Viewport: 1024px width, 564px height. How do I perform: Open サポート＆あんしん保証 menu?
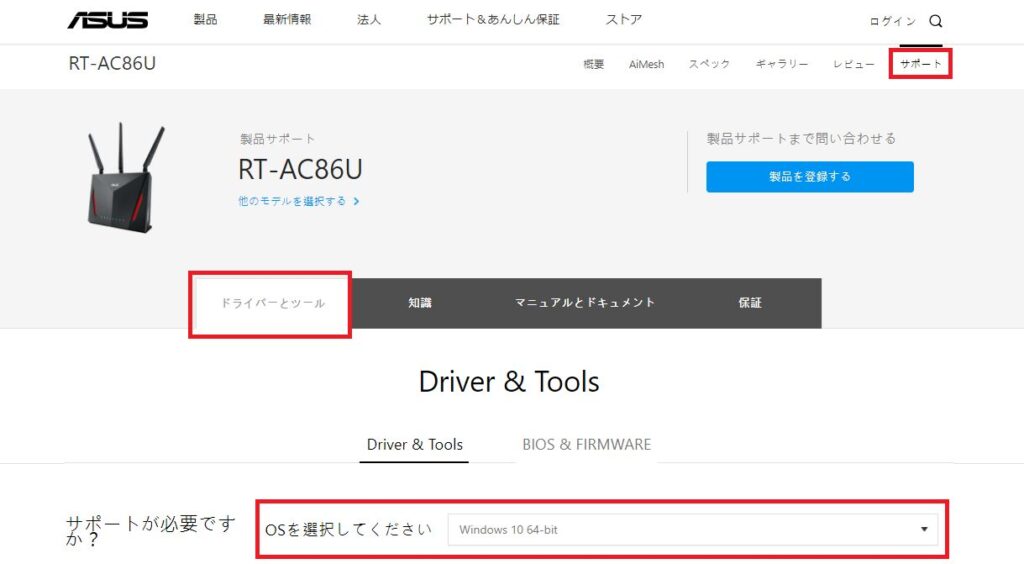pos(493,20)
